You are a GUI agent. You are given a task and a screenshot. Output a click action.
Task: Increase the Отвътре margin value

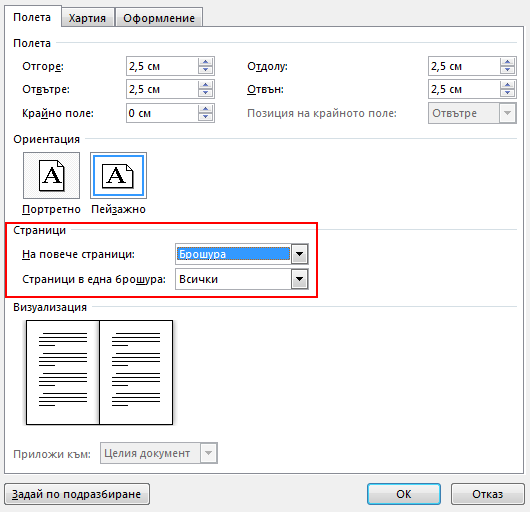click(206, 85)
